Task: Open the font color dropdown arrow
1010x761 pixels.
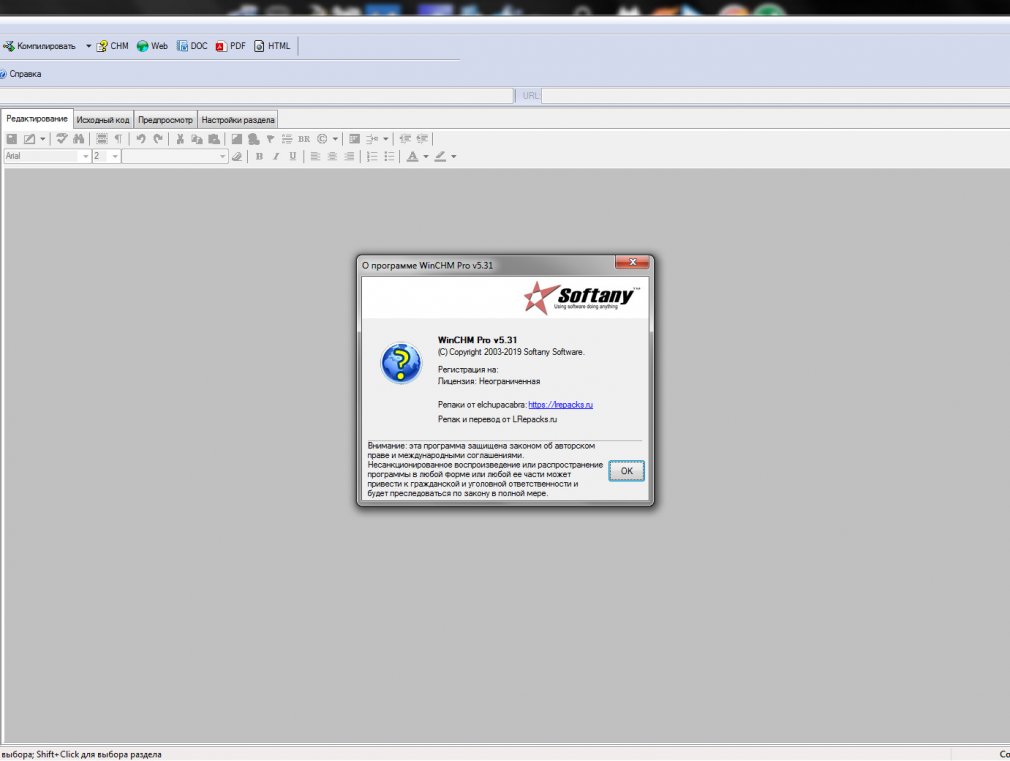Action: click(x=425, y=156)
